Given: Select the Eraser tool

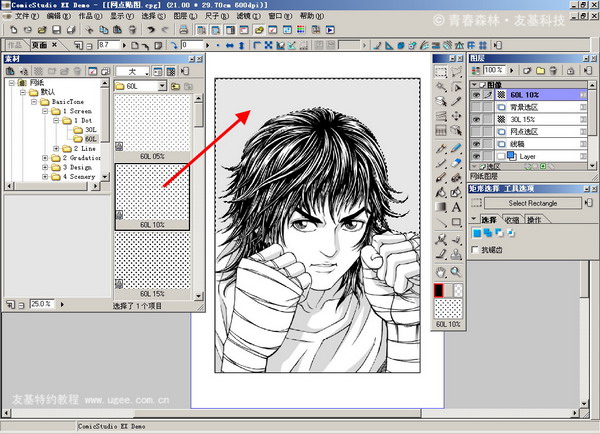Looking at the screenshot, I should pos(456,163).
